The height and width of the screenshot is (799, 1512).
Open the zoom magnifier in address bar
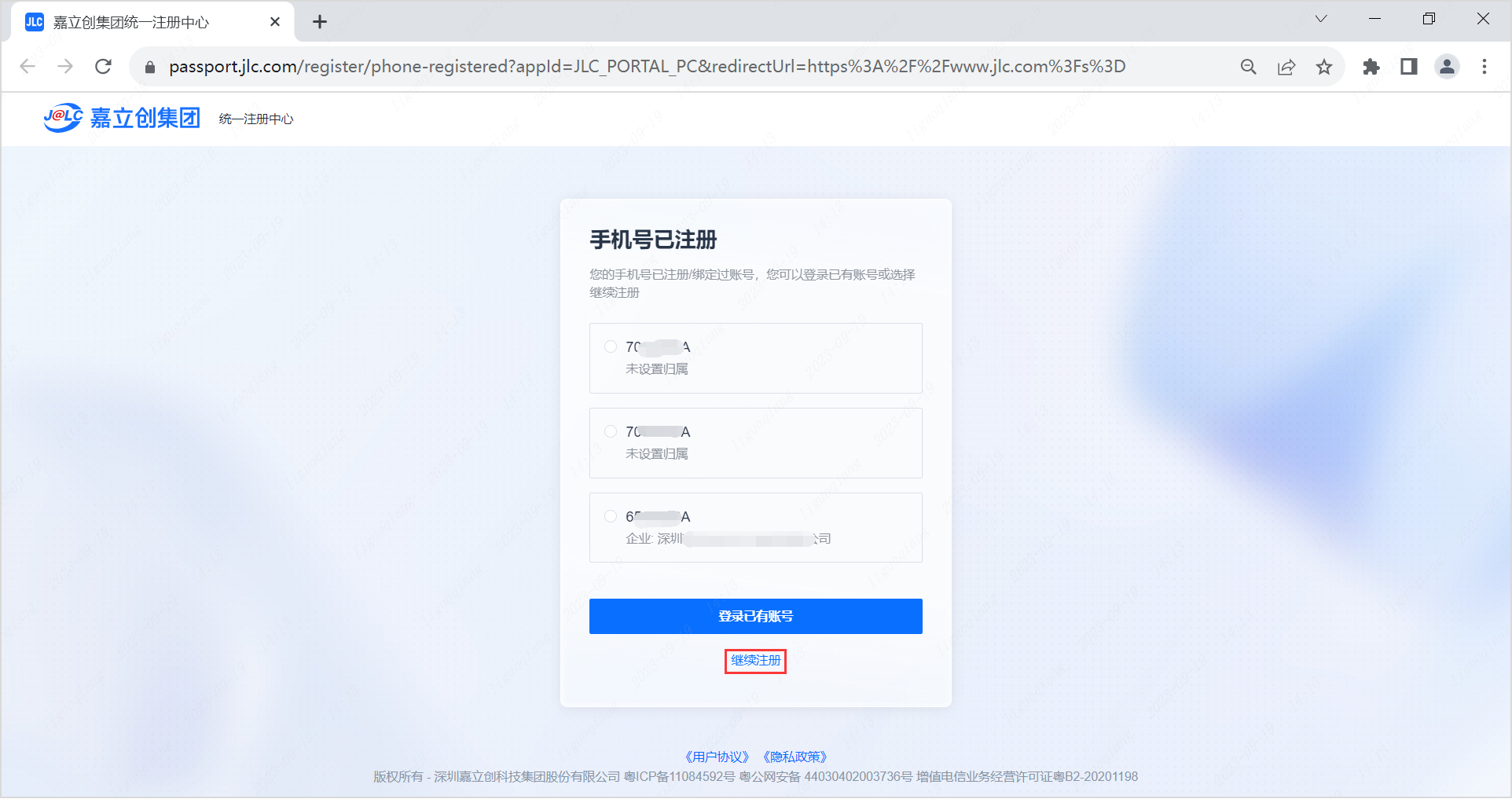[1248, 67]
